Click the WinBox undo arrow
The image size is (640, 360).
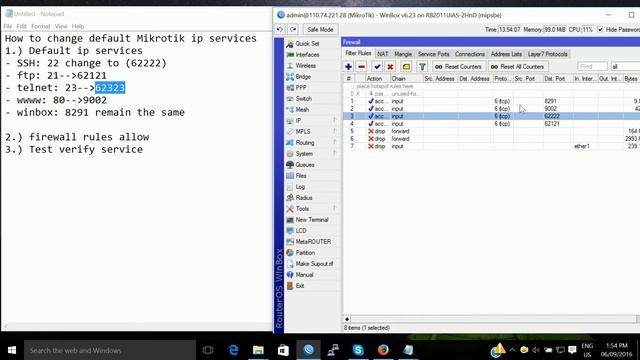pos(280,29)
